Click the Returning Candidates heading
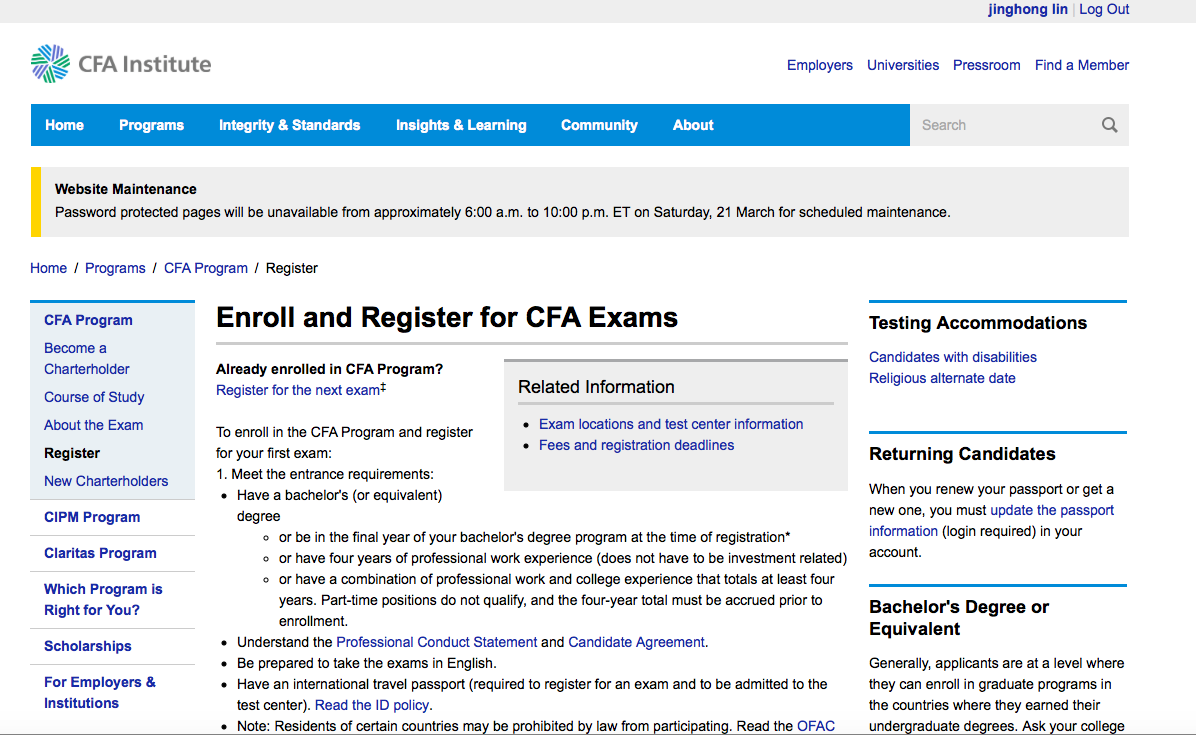Image resolution: width=1196 pixels, height=735 pixels. (962, 454)
